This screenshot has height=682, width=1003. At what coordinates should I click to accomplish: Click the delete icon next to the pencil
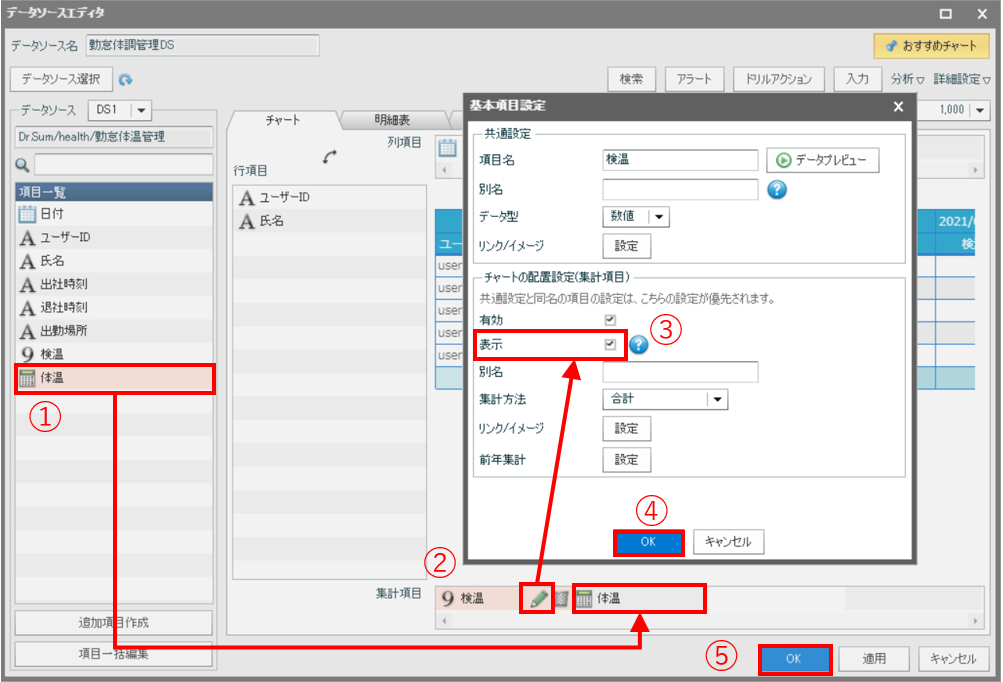point(561,598)
